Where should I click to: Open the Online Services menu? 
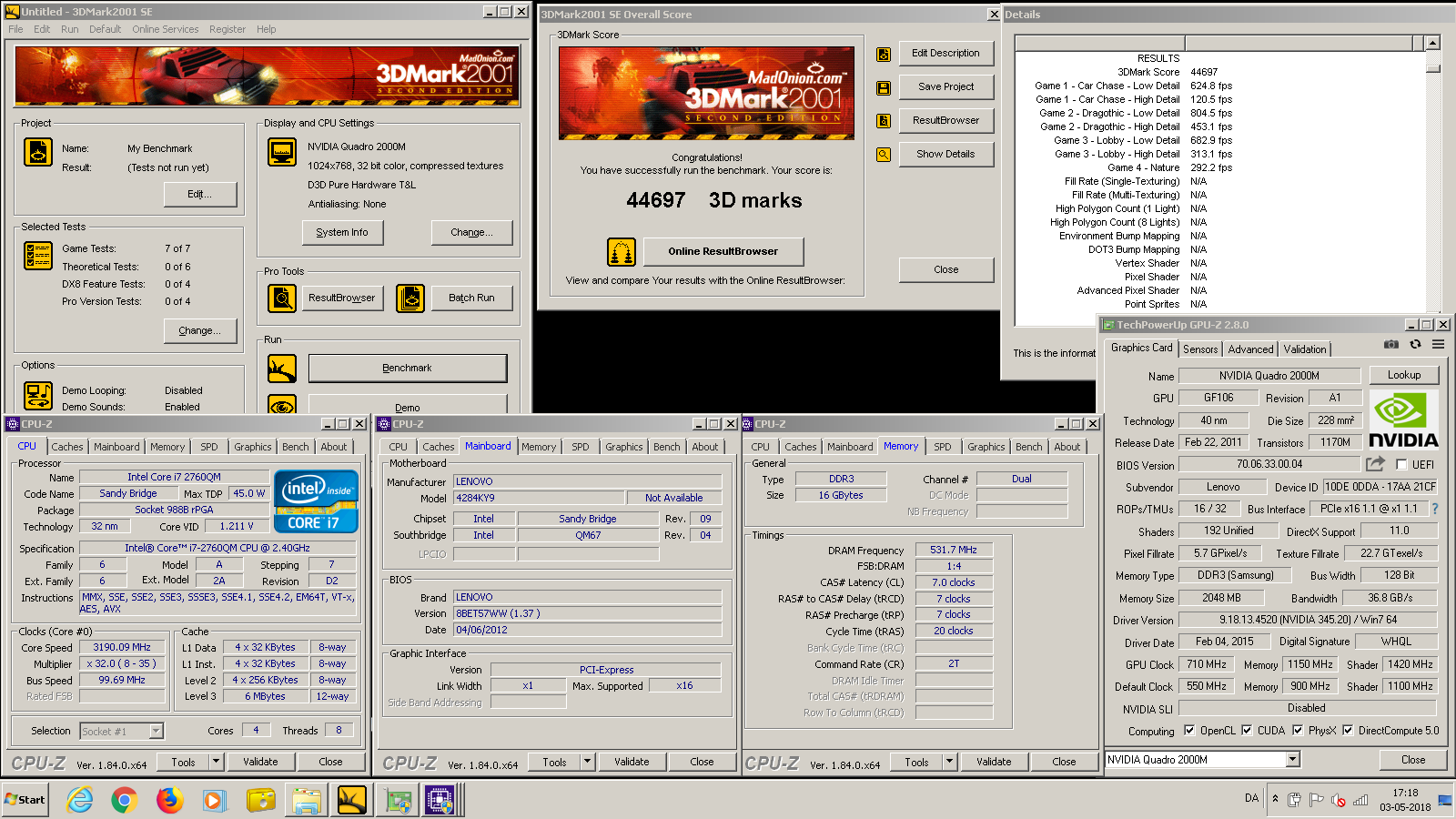pos(165,29)
